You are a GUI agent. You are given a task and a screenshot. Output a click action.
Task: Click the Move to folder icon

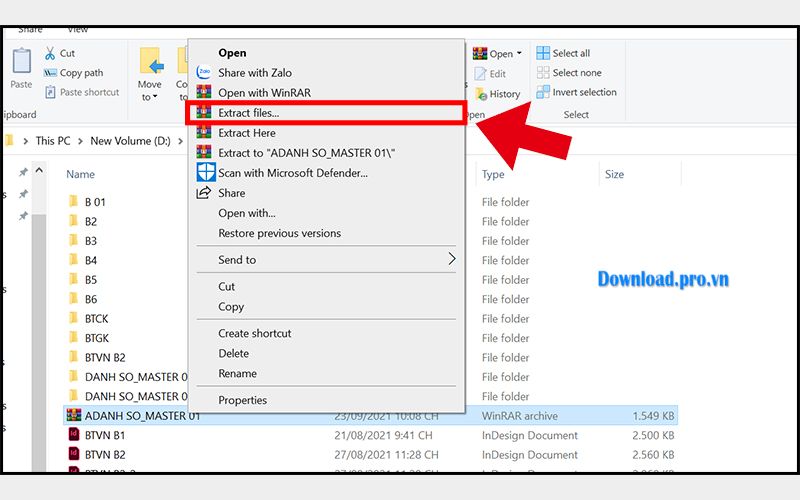click(x=152, y=61)
